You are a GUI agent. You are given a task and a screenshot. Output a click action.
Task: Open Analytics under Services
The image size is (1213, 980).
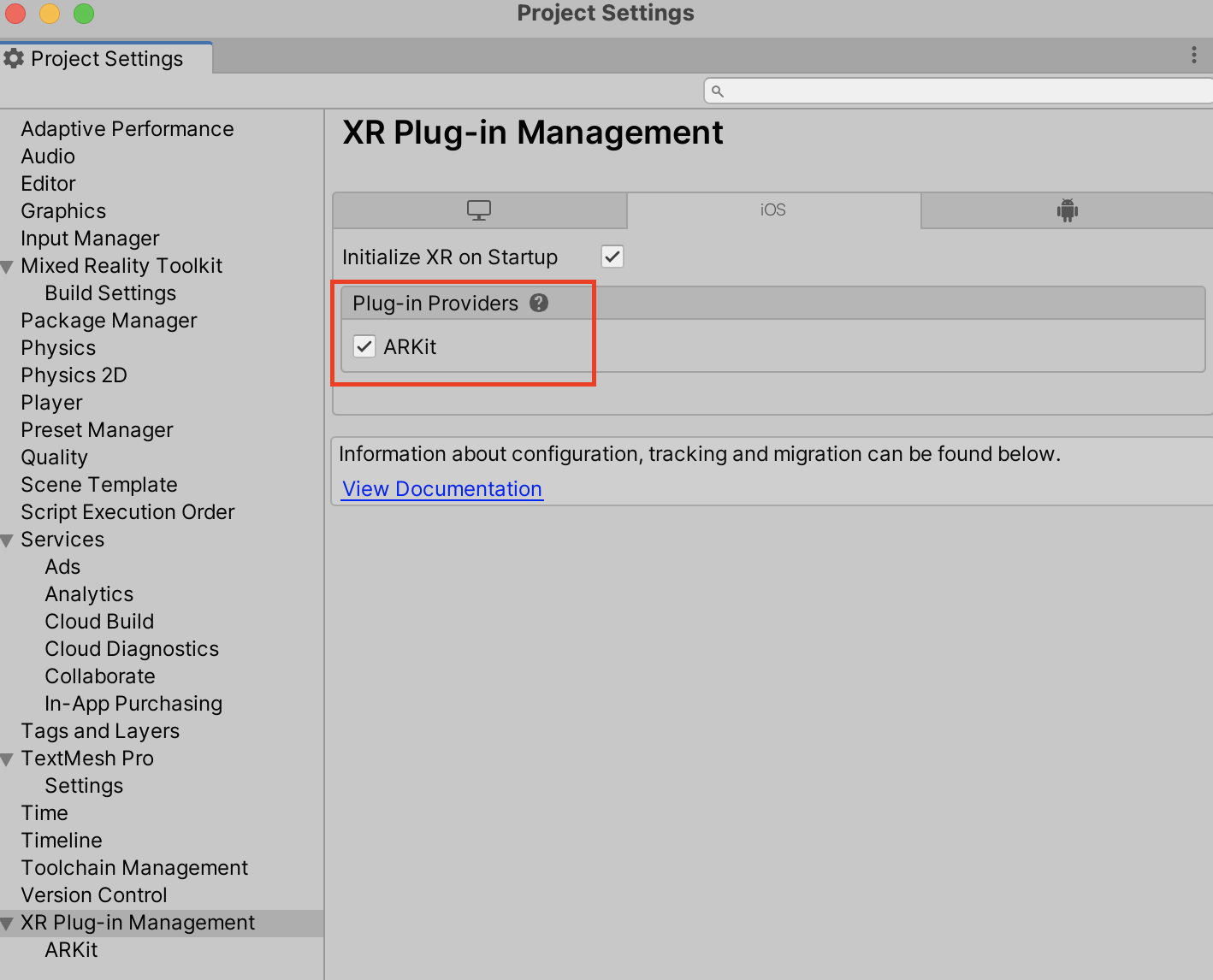tap(89, 594)
